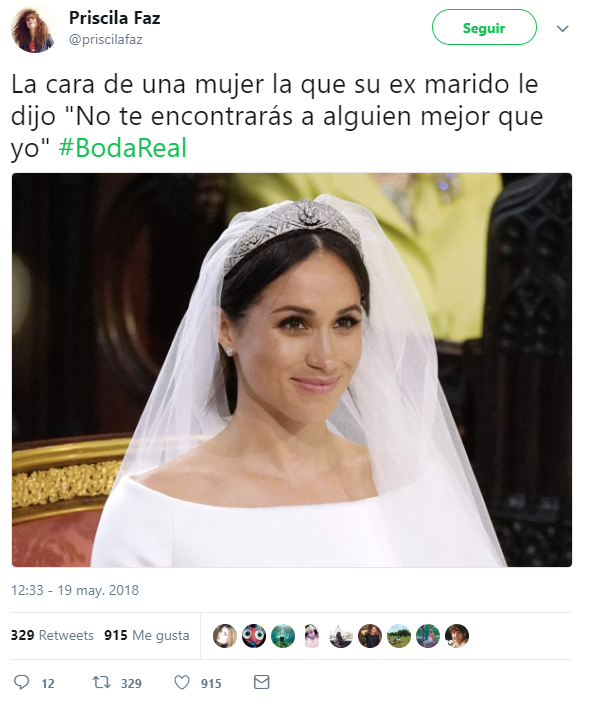The image size is (609, 710).
Task: Click the Seguir follow button
Action: (x=484, y=28)
